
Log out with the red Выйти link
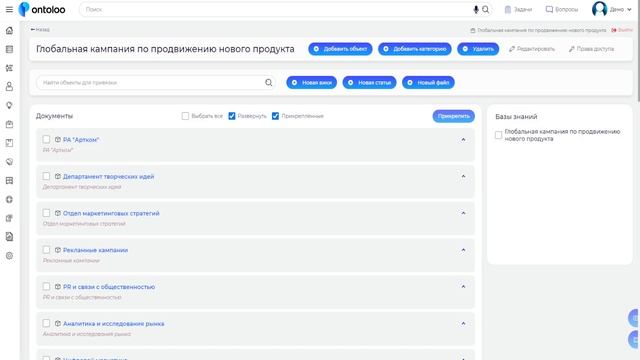coord(622,30)
